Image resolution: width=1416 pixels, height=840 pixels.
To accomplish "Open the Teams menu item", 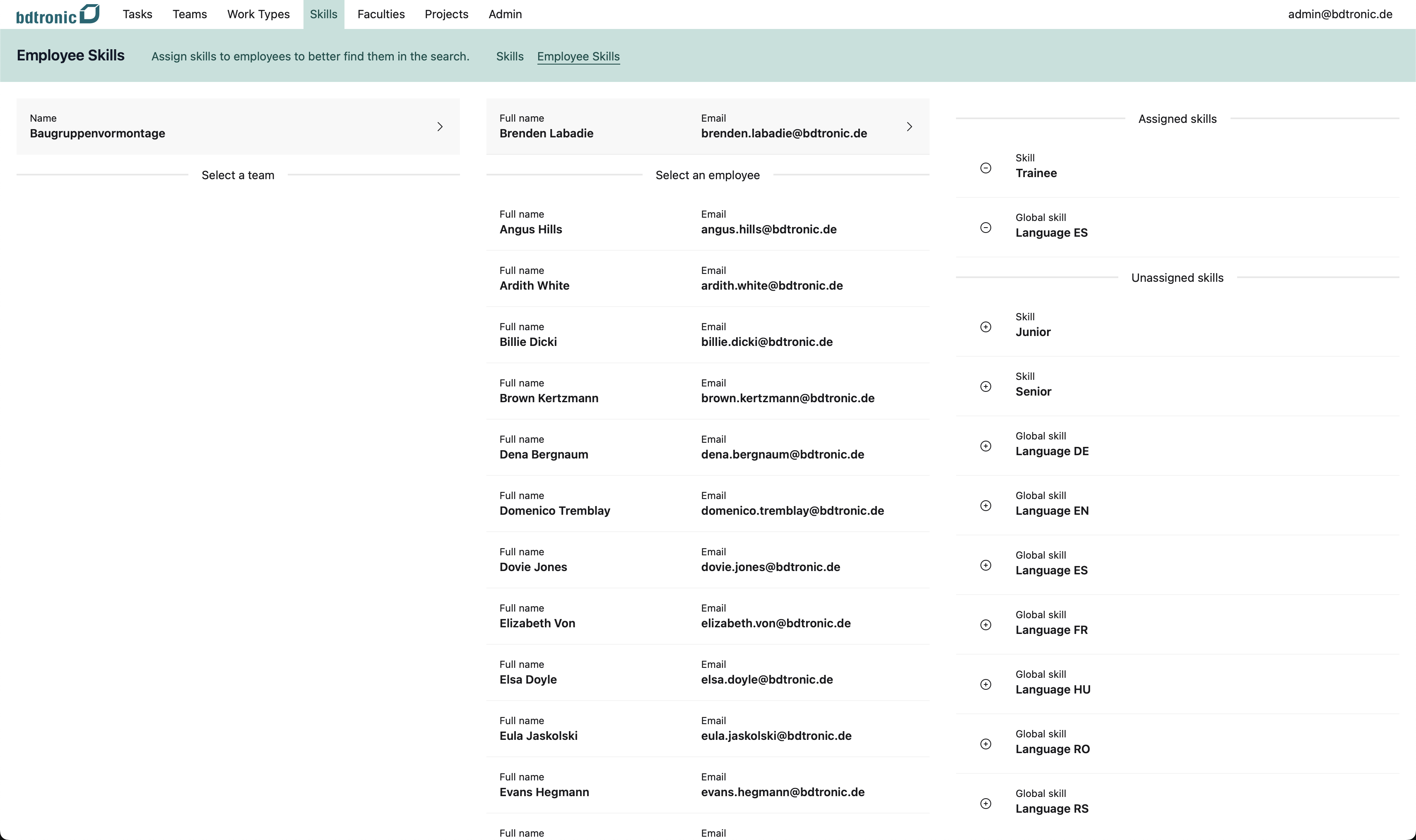I will 189,14.
